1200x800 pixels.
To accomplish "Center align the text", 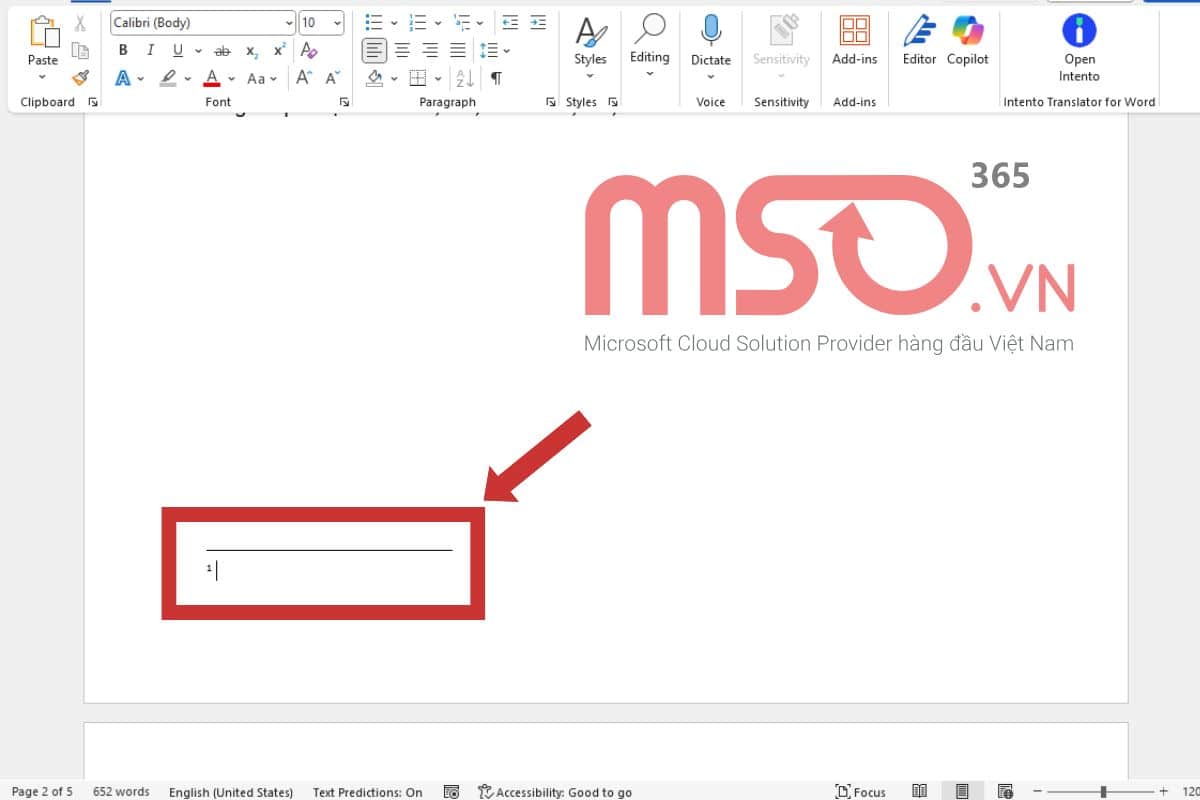I will 402,50.
